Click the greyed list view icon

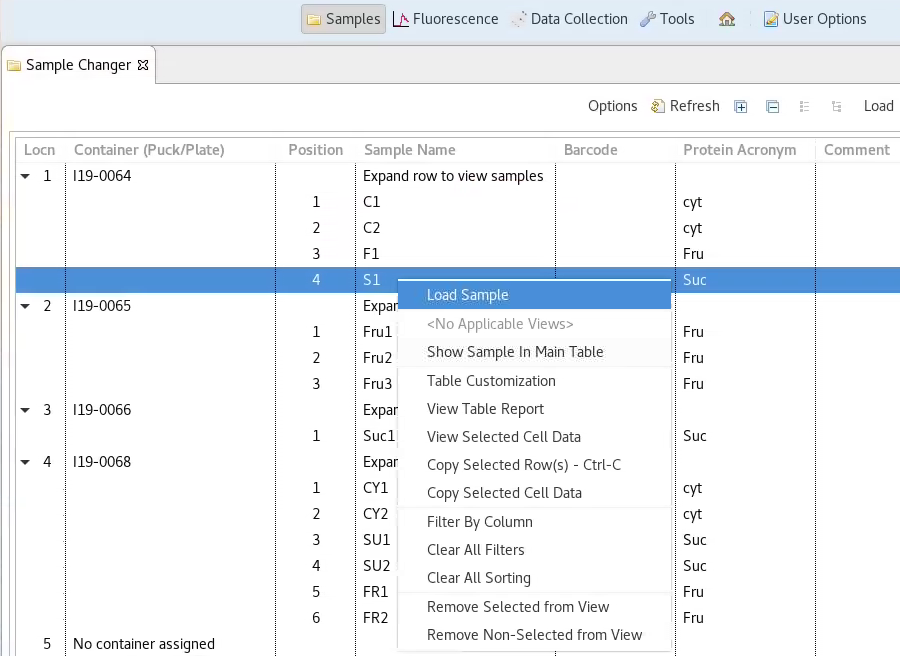(804, 107)
